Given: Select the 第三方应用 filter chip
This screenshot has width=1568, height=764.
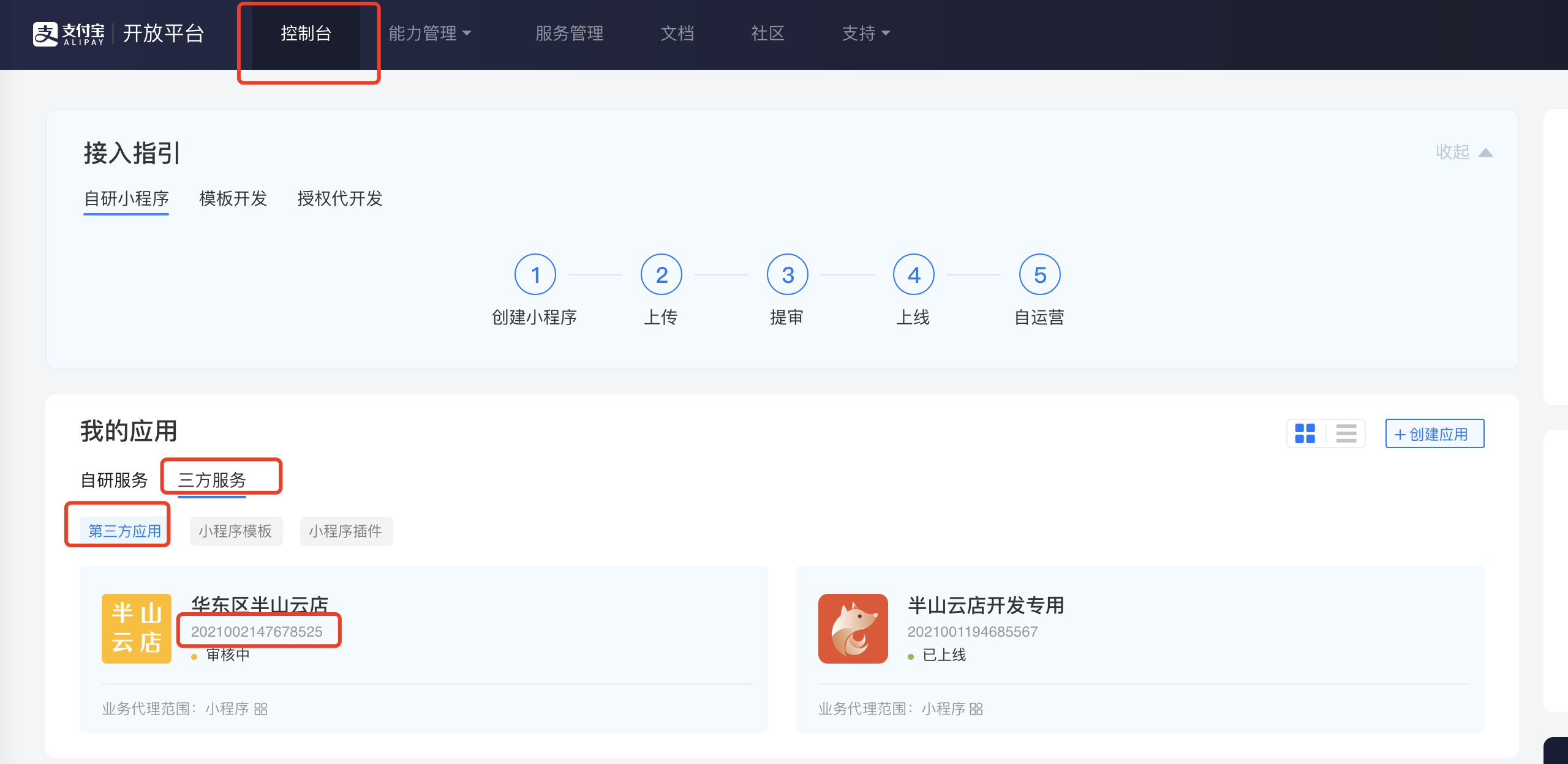Looking at the screenshot, I should [x=125, y=531].
